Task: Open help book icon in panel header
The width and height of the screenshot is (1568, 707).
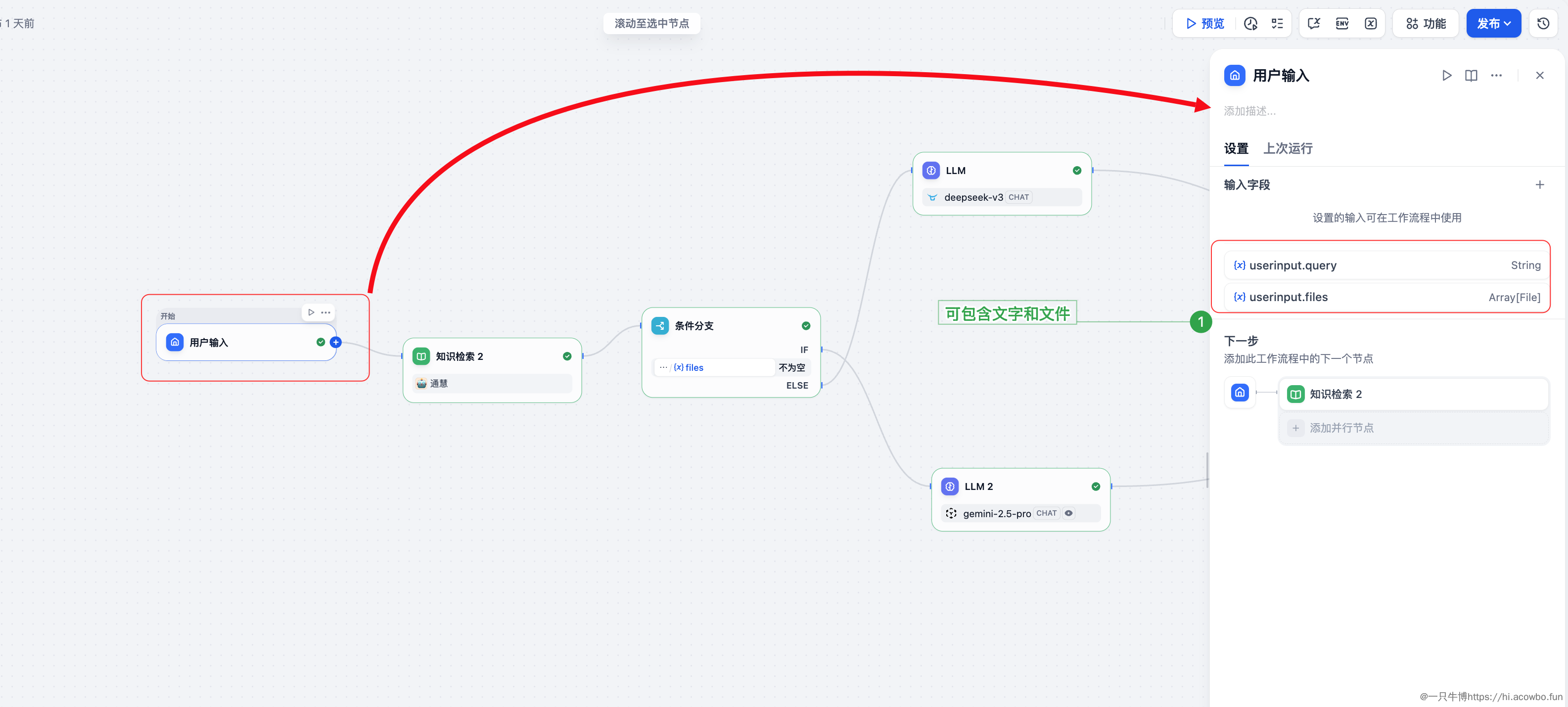Action: pos(1471,76)
